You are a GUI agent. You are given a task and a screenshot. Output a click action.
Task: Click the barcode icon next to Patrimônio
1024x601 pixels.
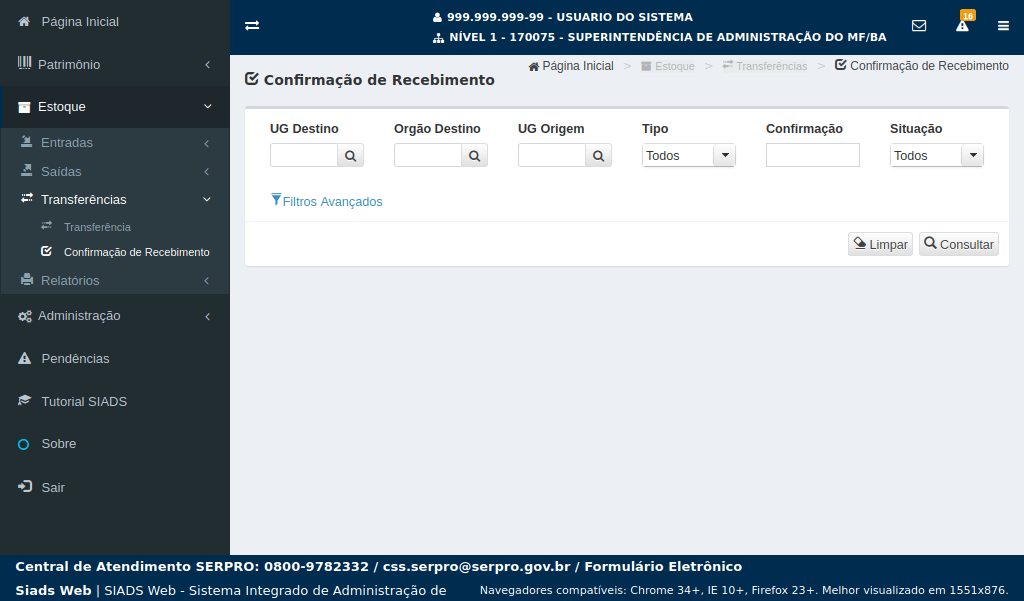coord(24,63)
